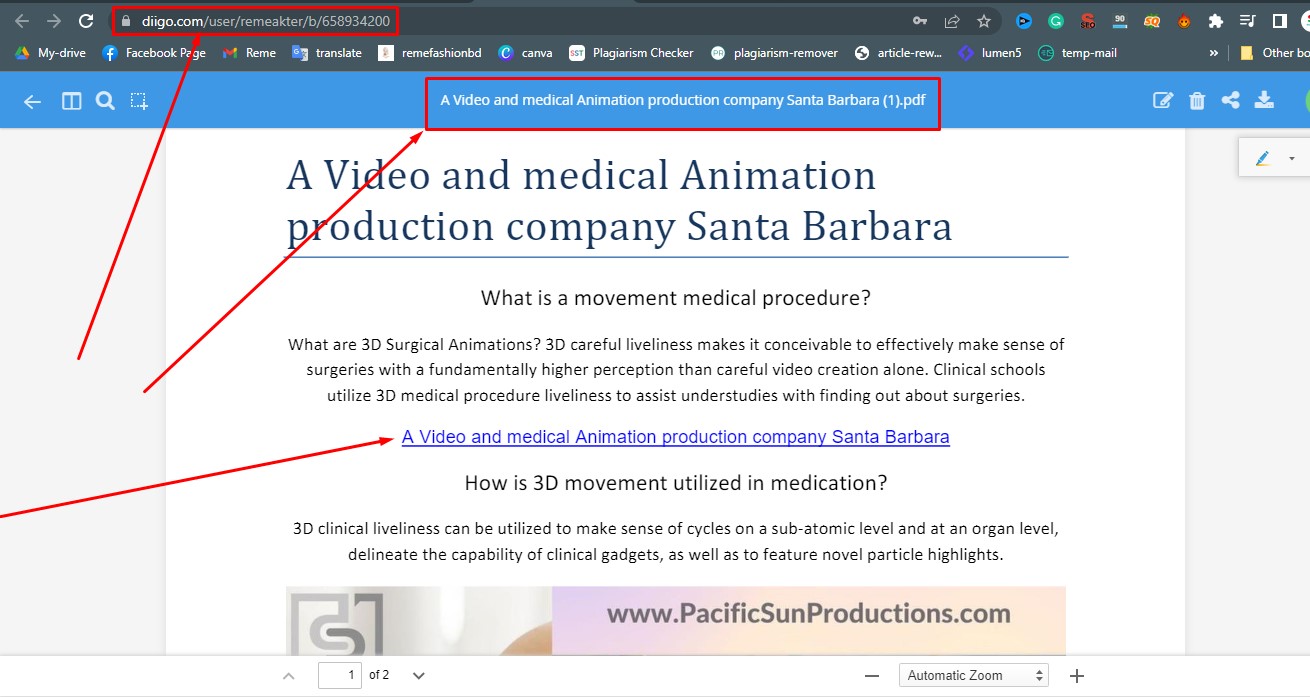The width and height of the screenshot is (1310, 697).
Task: Zoom in with the plus control
Action: pyautogui.click(x=1075, y=675)
